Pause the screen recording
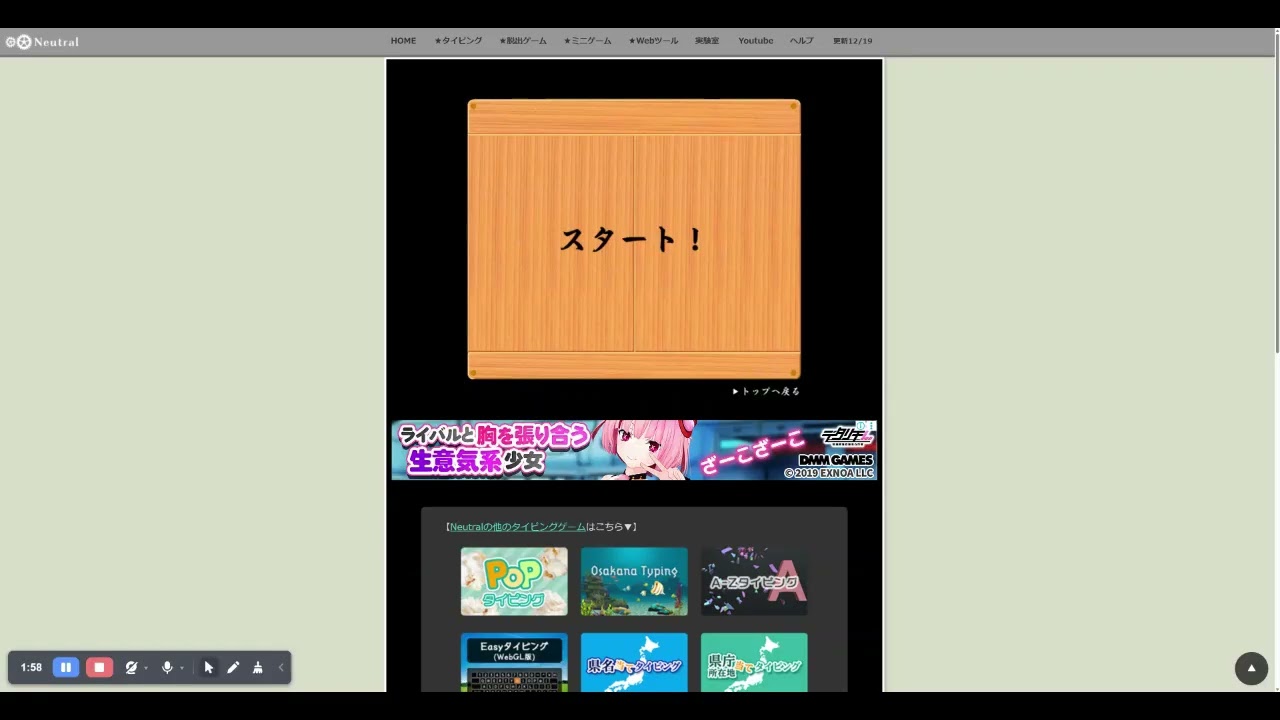This screenshot has height=720, width=1280. (x=66, y=667)
